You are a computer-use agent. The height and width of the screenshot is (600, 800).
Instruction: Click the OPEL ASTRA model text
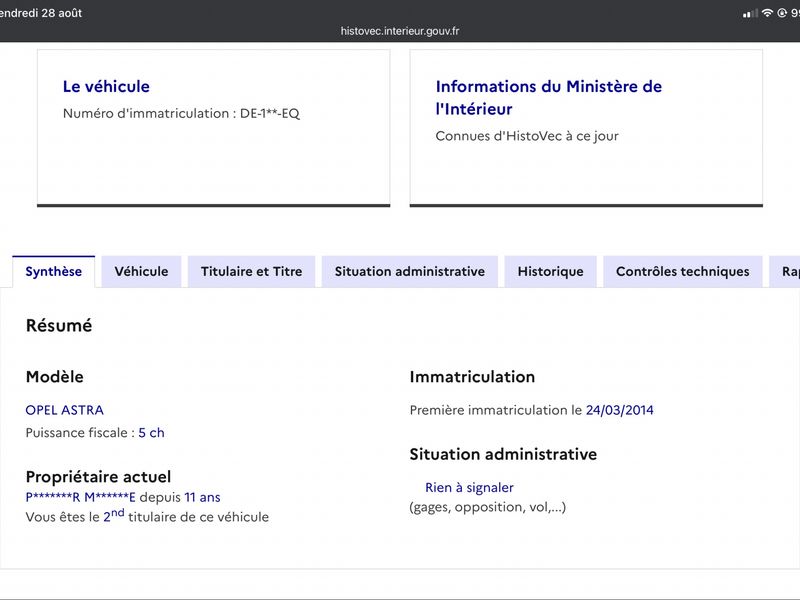point(65,410)
